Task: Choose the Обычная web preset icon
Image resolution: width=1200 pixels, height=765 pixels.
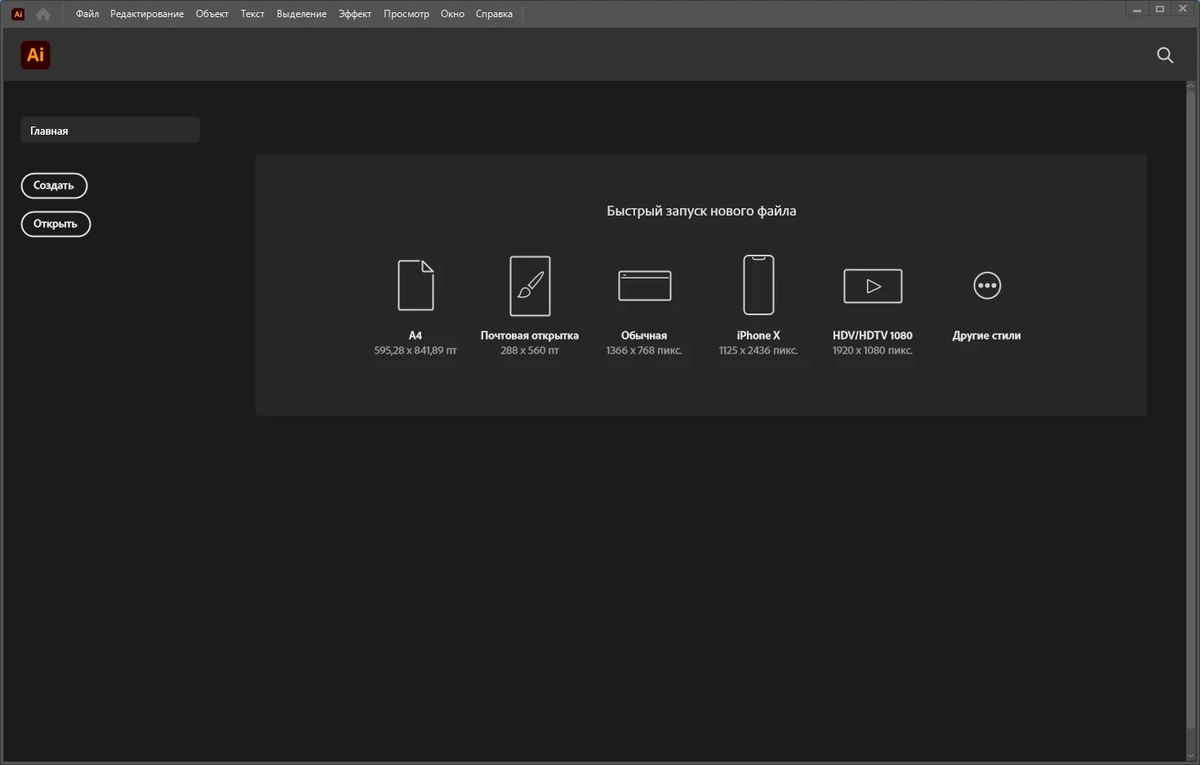Action: [x=644, y=286]
